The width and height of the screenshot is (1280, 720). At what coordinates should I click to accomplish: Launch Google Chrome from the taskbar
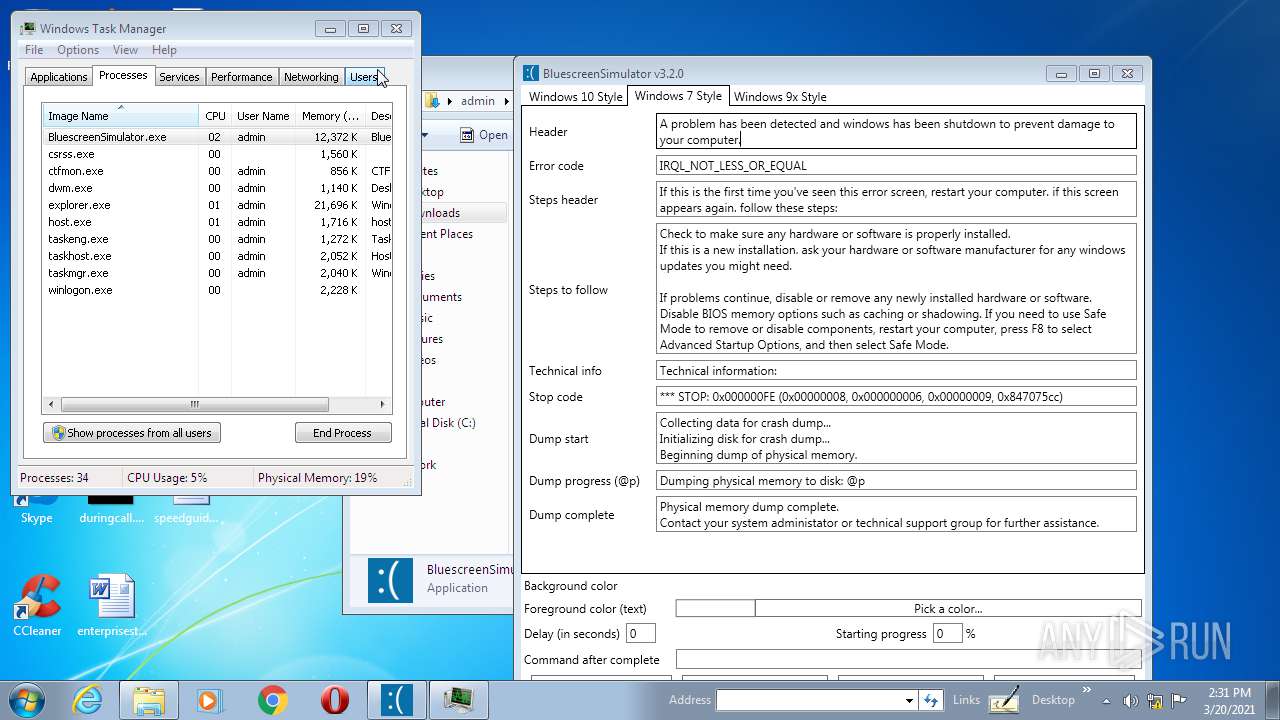(x=273, y=700)
